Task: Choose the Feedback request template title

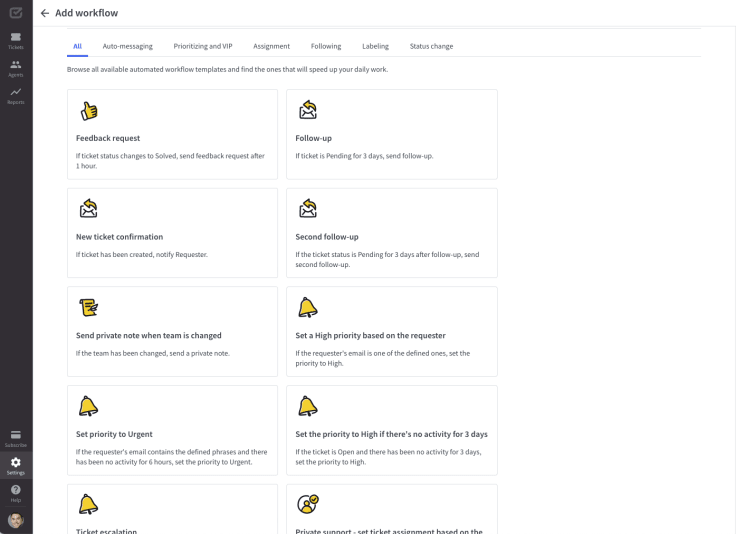Action: (x=108, y=138)
